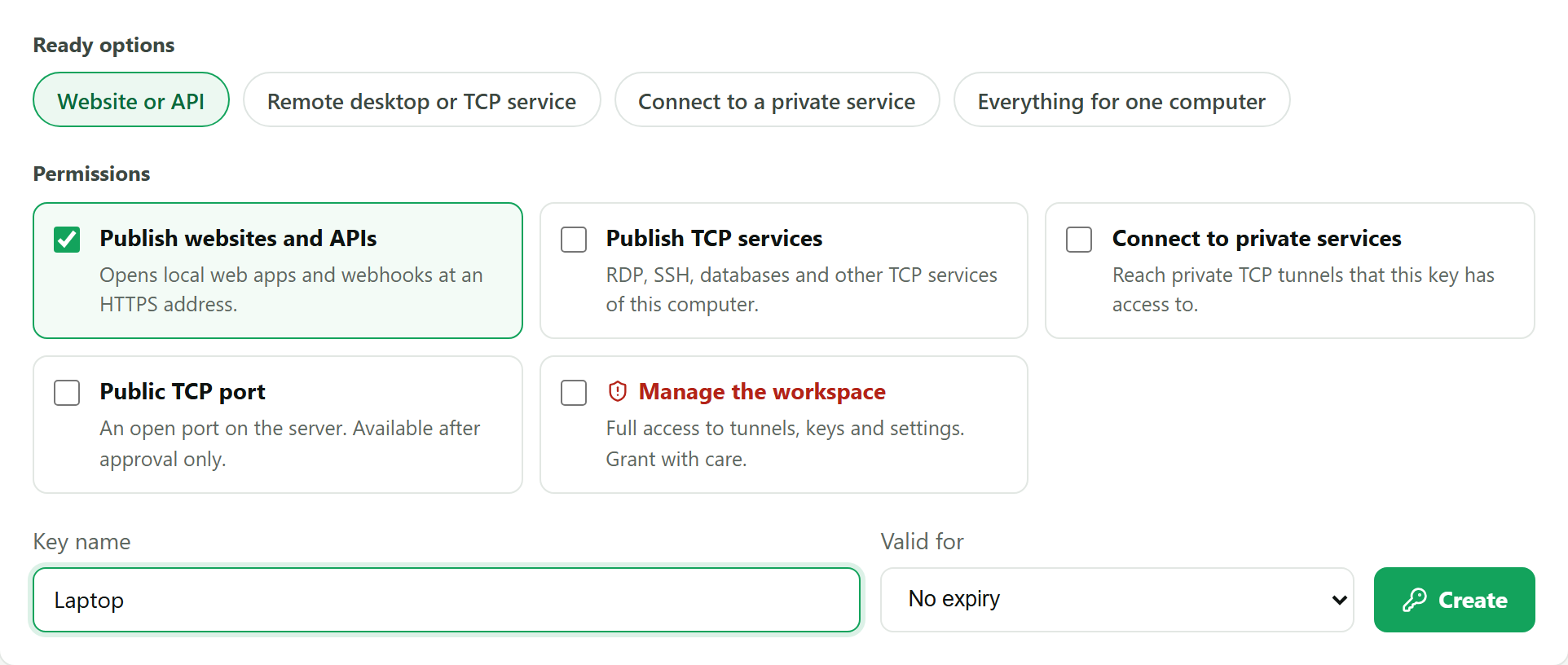Click the Key name label
Viewport: 1568px width, 665px height.
point(81,542)
